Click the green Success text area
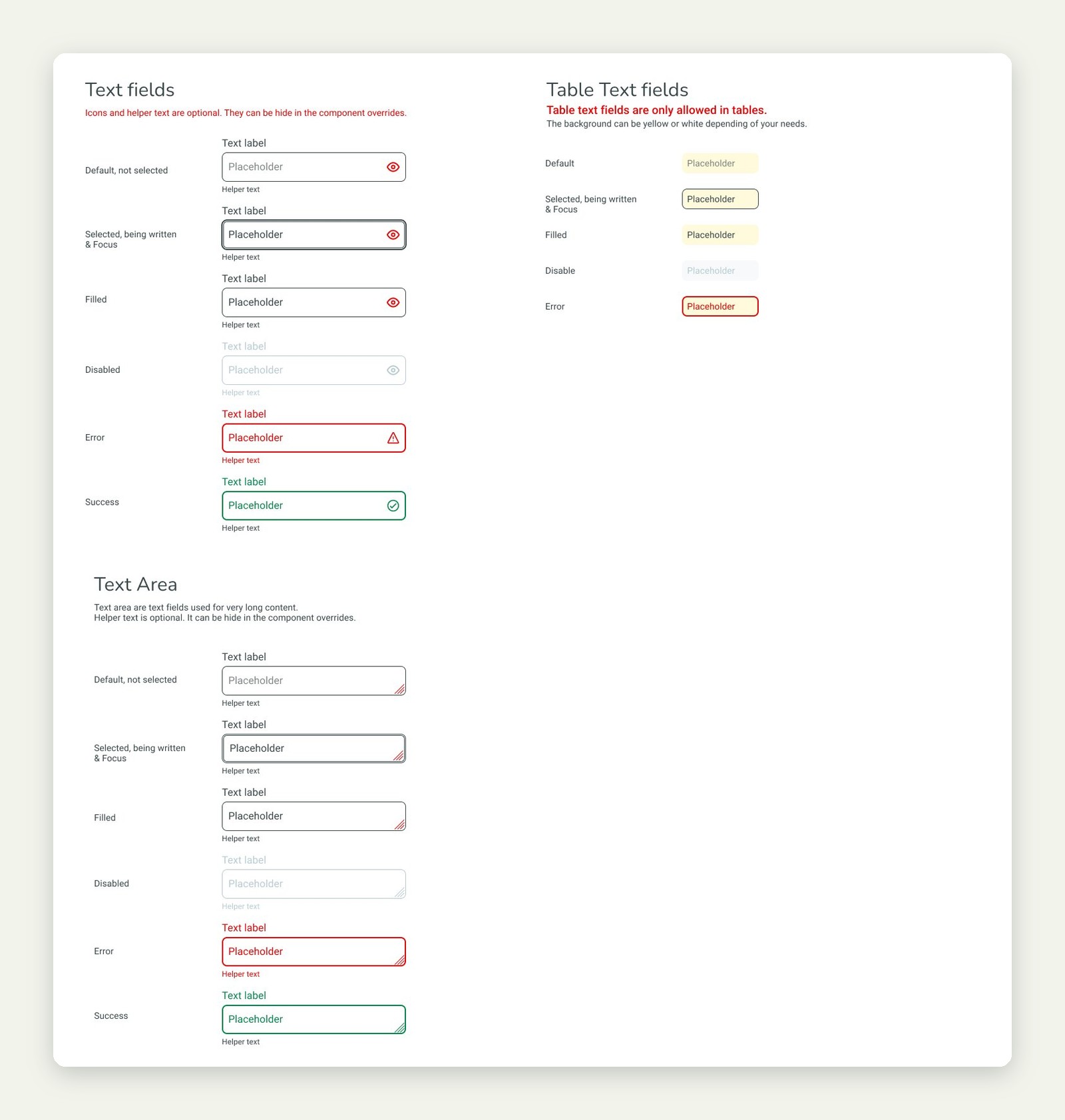The width and height of the screenshot is (1065, 1120). coord(314,1019)
